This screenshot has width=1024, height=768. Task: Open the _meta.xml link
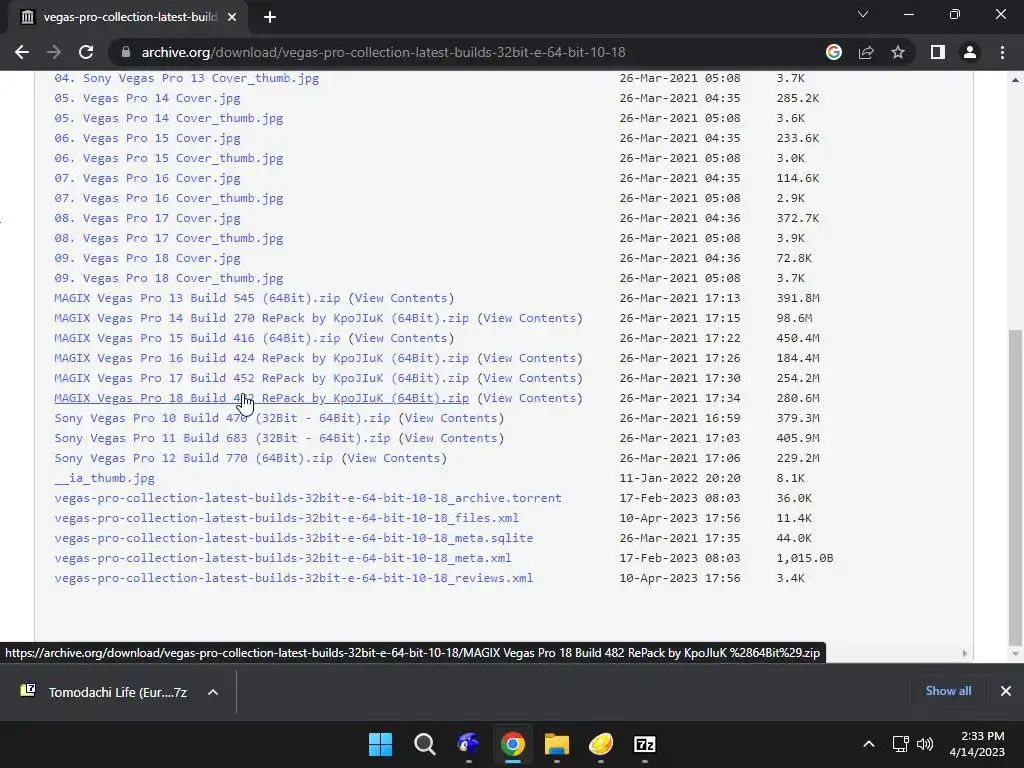pos(283,558)
